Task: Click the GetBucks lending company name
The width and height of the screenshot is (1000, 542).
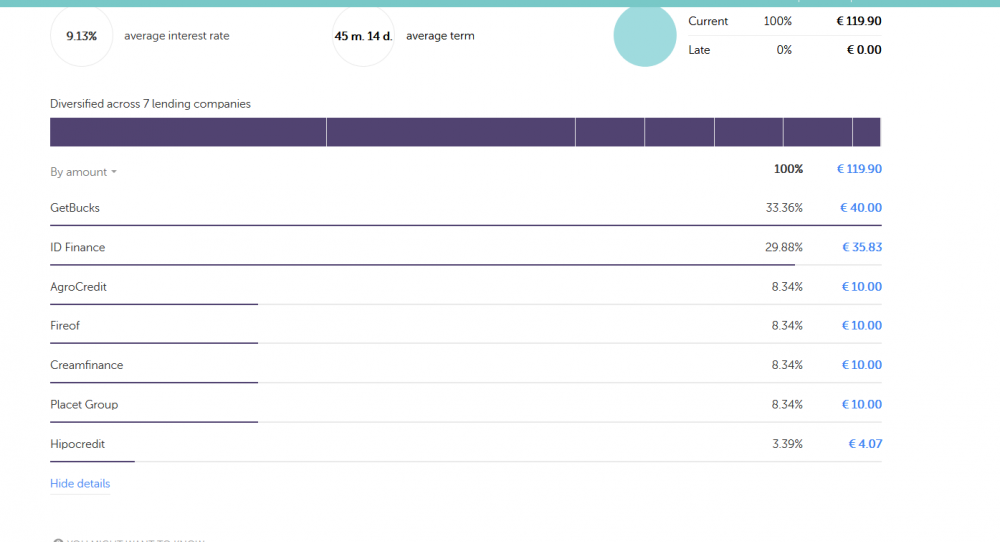Action: point(75,208)
